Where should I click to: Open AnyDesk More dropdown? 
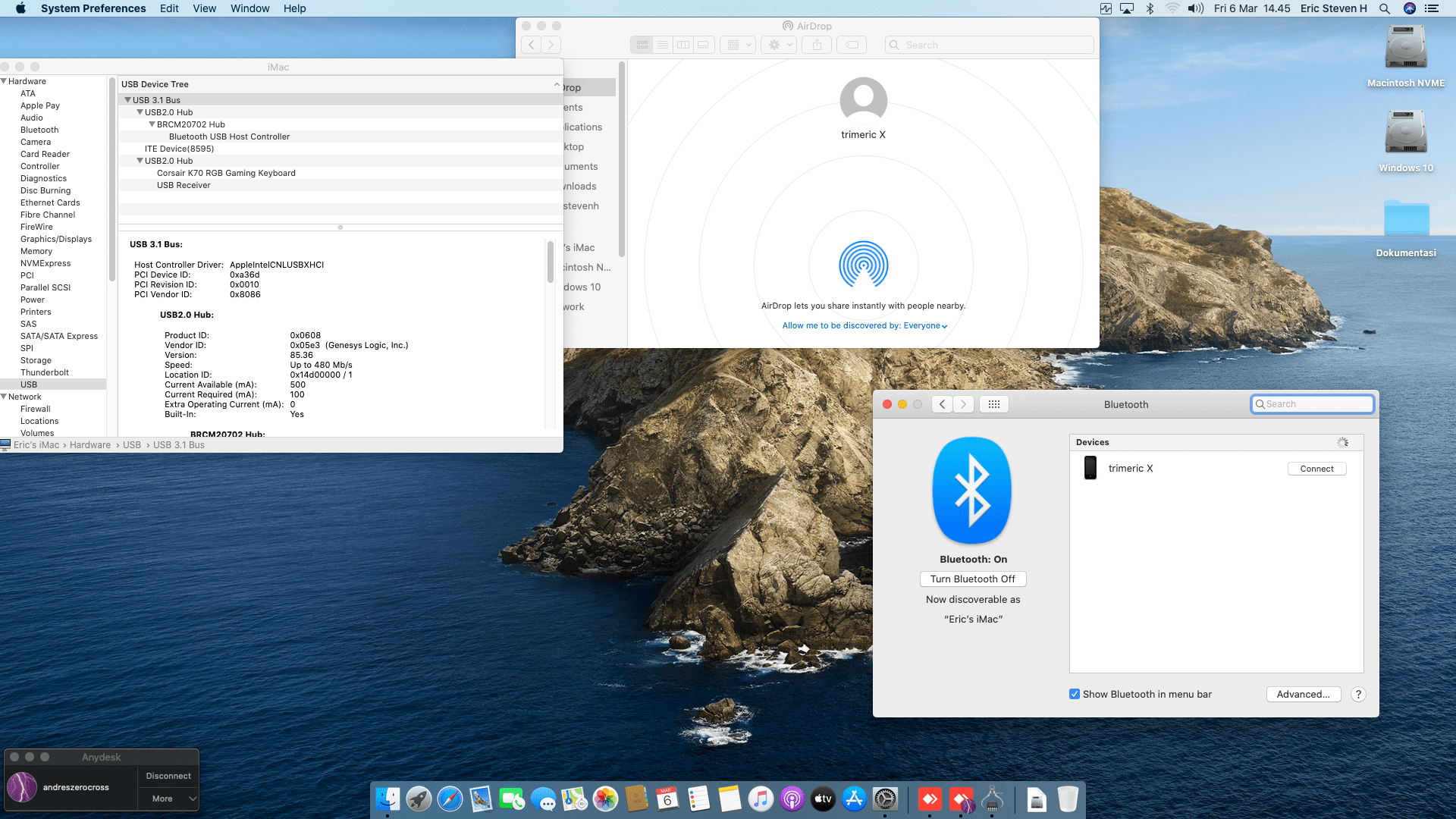[168, 799]
